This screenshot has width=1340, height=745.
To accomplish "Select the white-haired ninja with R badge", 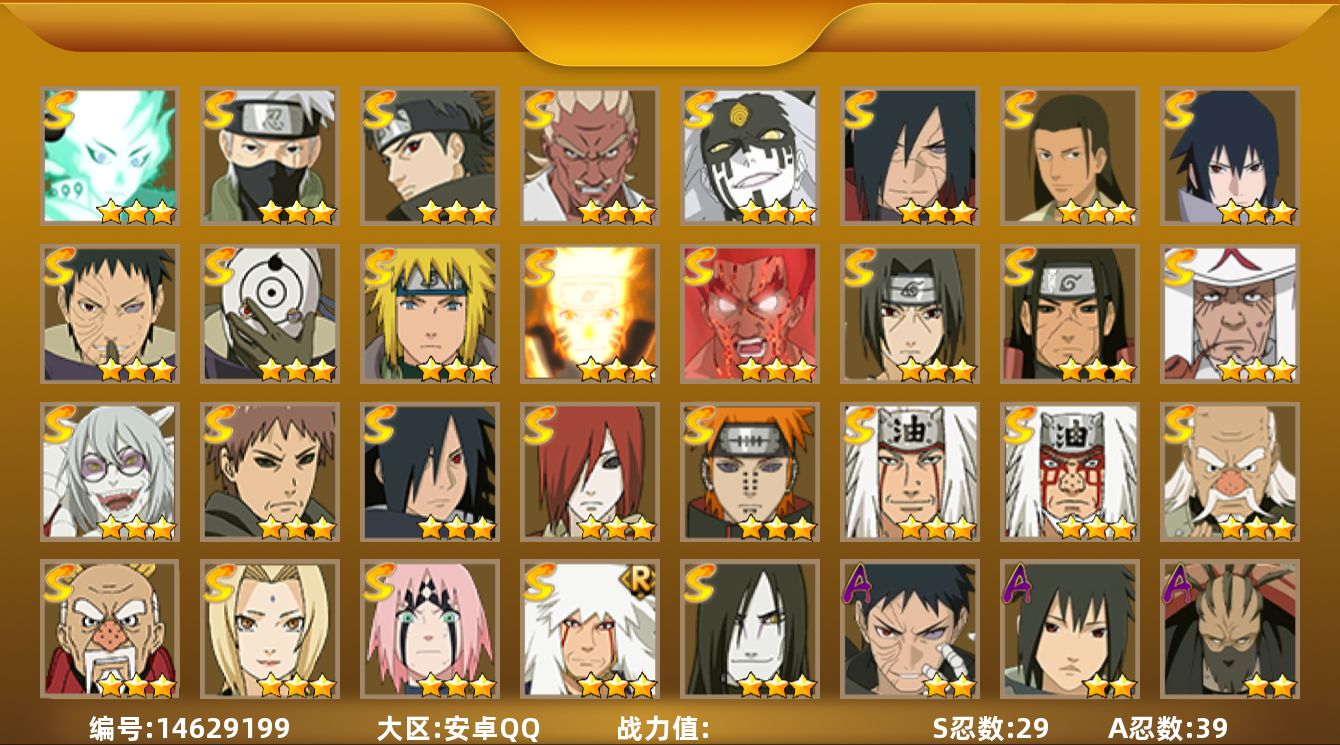I will (589, 629).
